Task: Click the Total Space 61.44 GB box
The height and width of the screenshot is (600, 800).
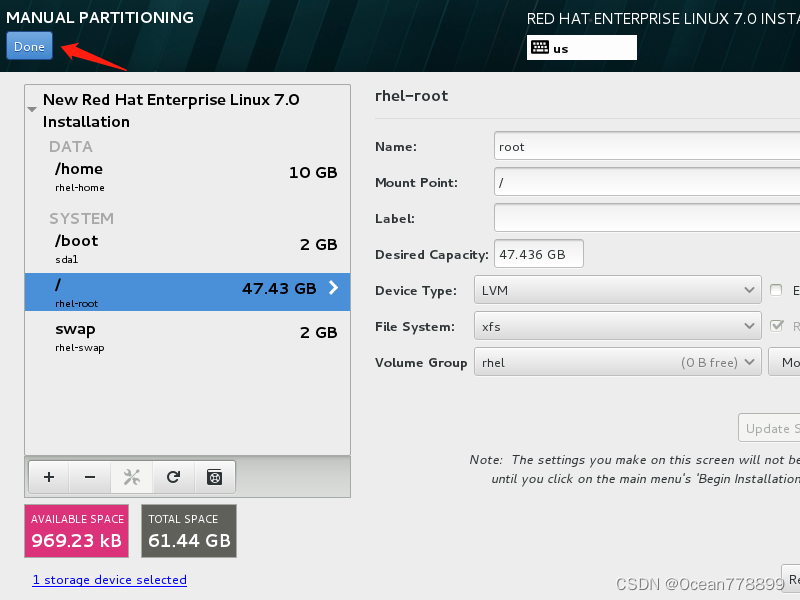Action: pos(189,531)
